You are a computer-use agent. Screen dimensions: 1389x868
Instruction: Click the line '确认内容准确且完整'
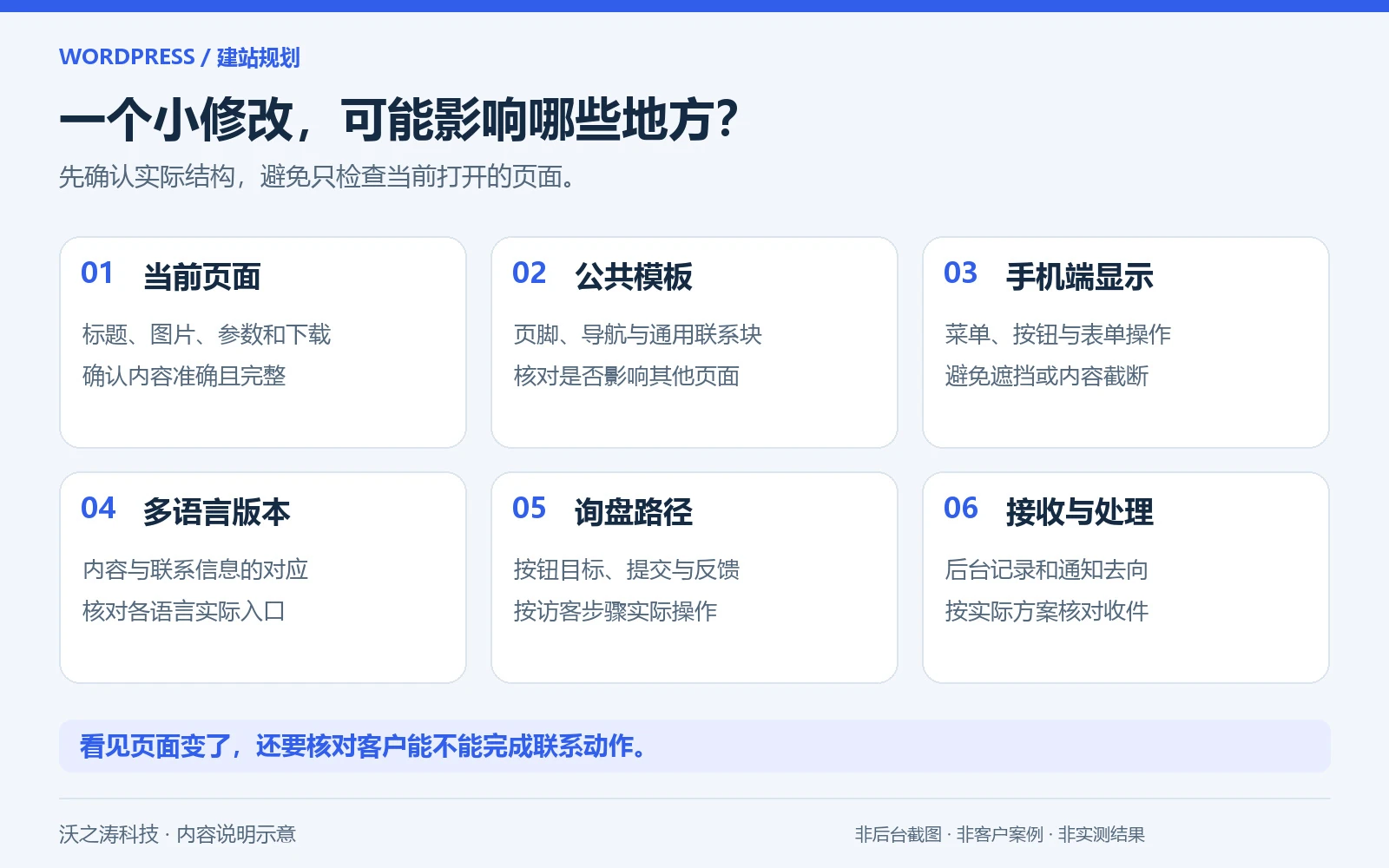tap(184, 376)
